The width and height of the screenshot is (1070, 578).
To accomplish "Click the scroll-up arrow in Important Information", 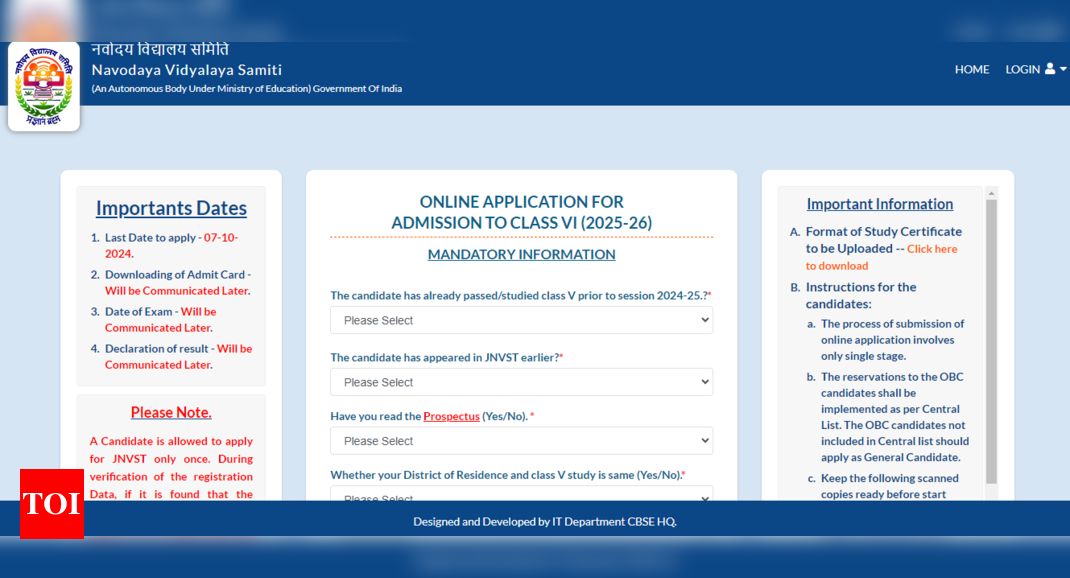I will click(992, 194).
